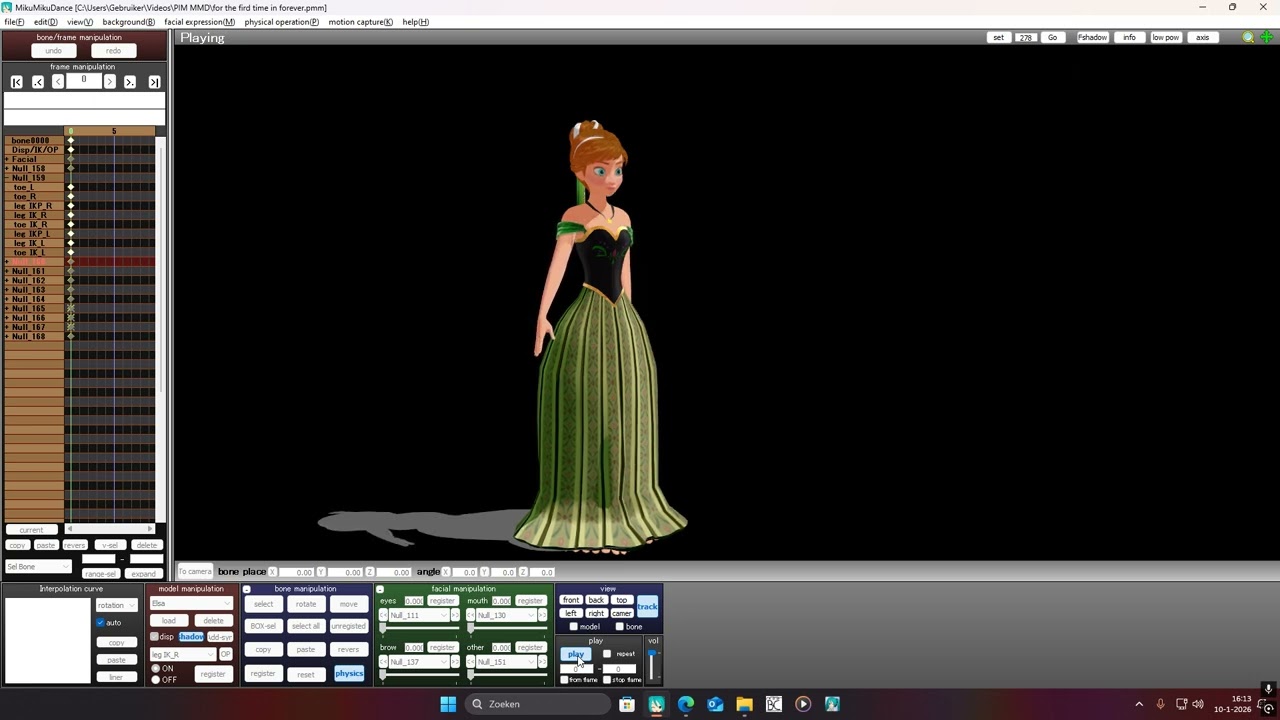Previous mouth morph arrow button
Screen dimensions: 1280x720
pyautogui.click(x=471, y=615)
